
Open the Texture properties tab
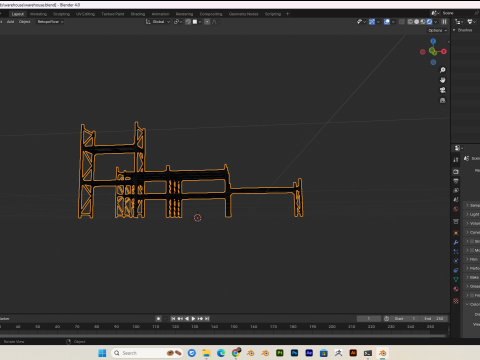point(456,301)
